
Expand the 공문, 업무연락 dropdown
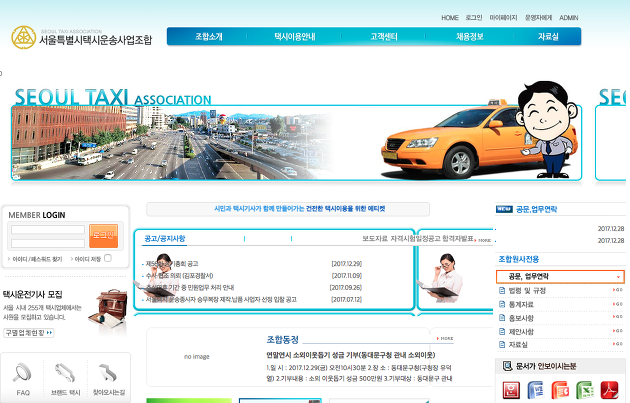tap(560, 276)
